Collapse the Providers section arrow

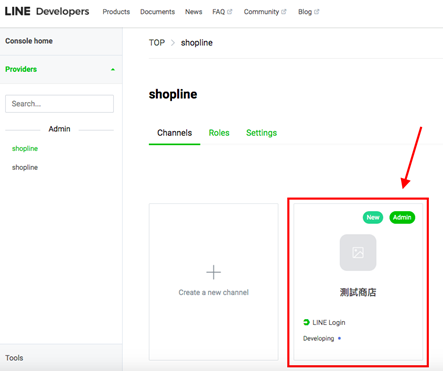[113, 69]
